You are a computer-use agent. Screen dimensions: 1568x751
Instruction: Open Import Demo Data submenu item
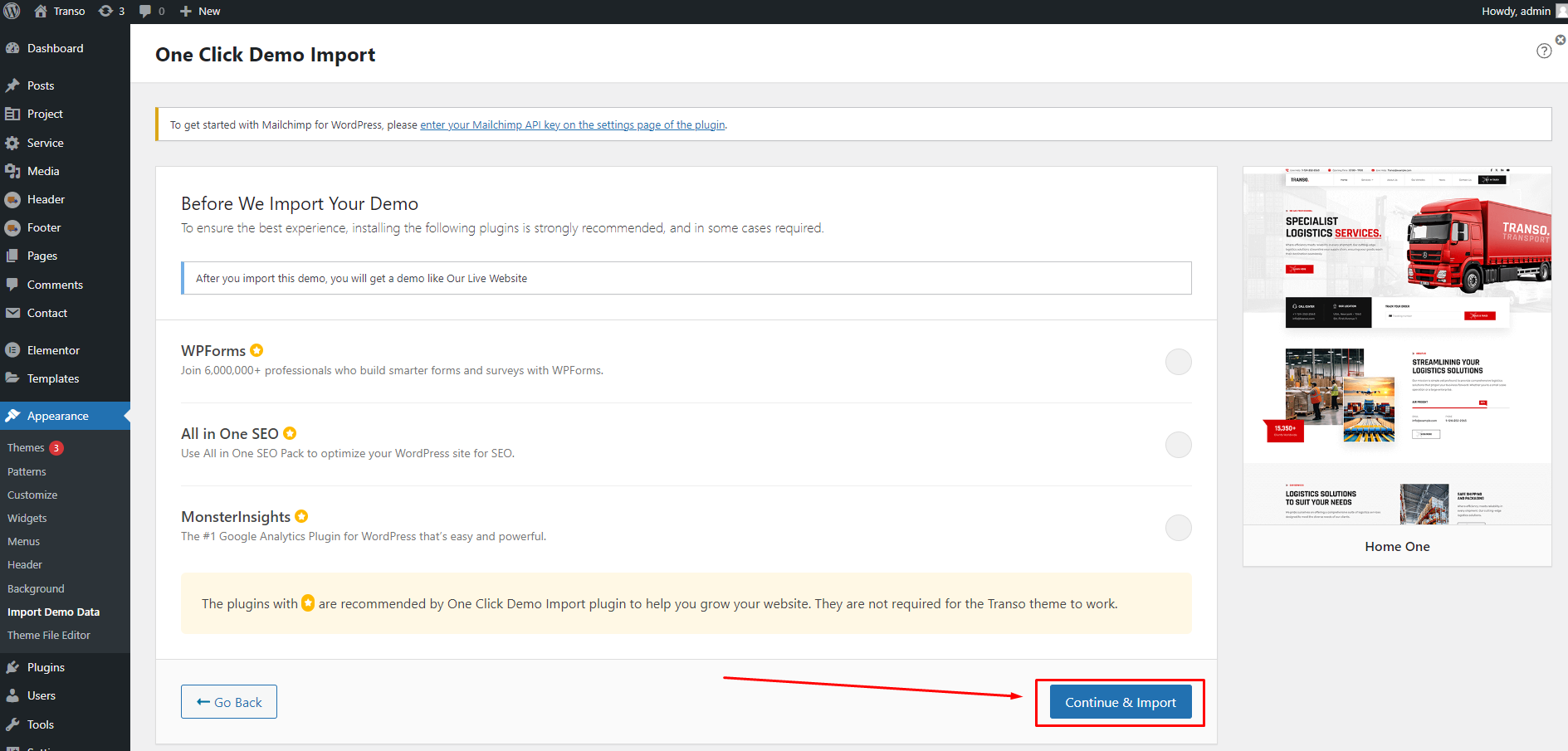[x=53, y=612]
